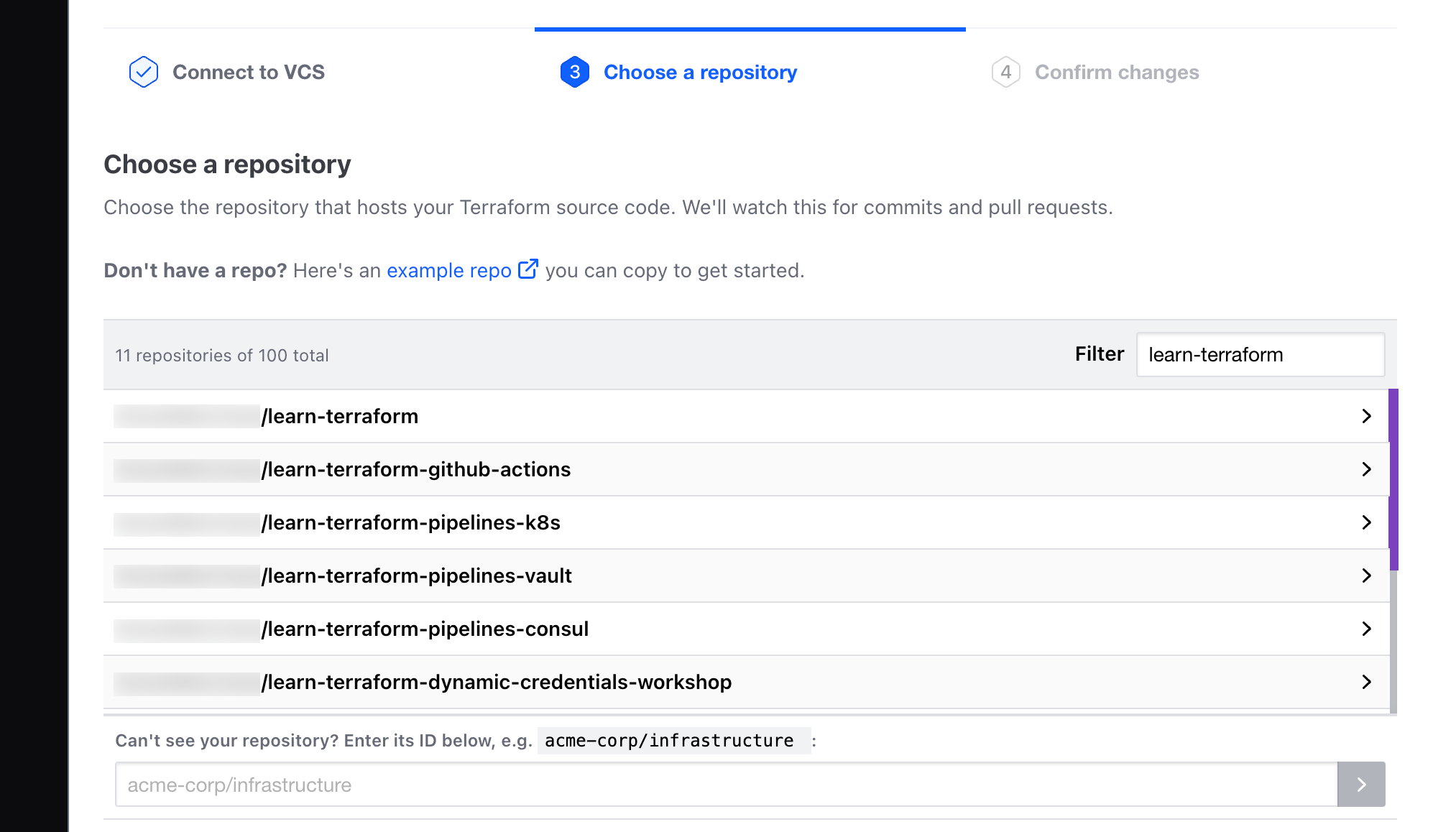Screen dimensions: 1456x832
Task: Focus the Filter text field
Action: click(1260, 354)
